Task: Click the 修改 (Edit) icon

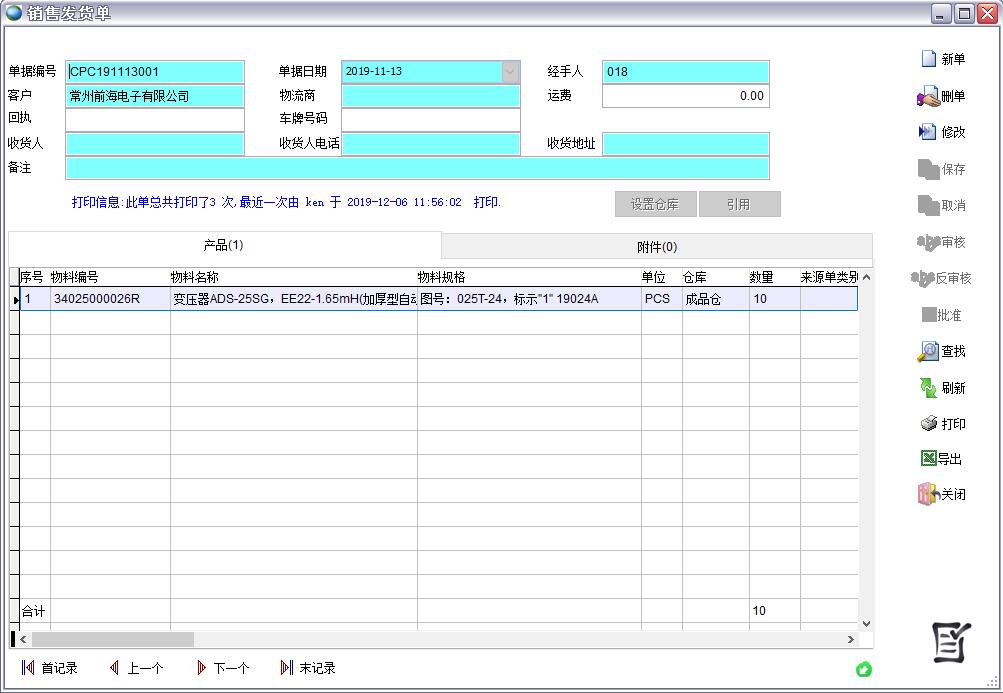Action: [927, 132]
